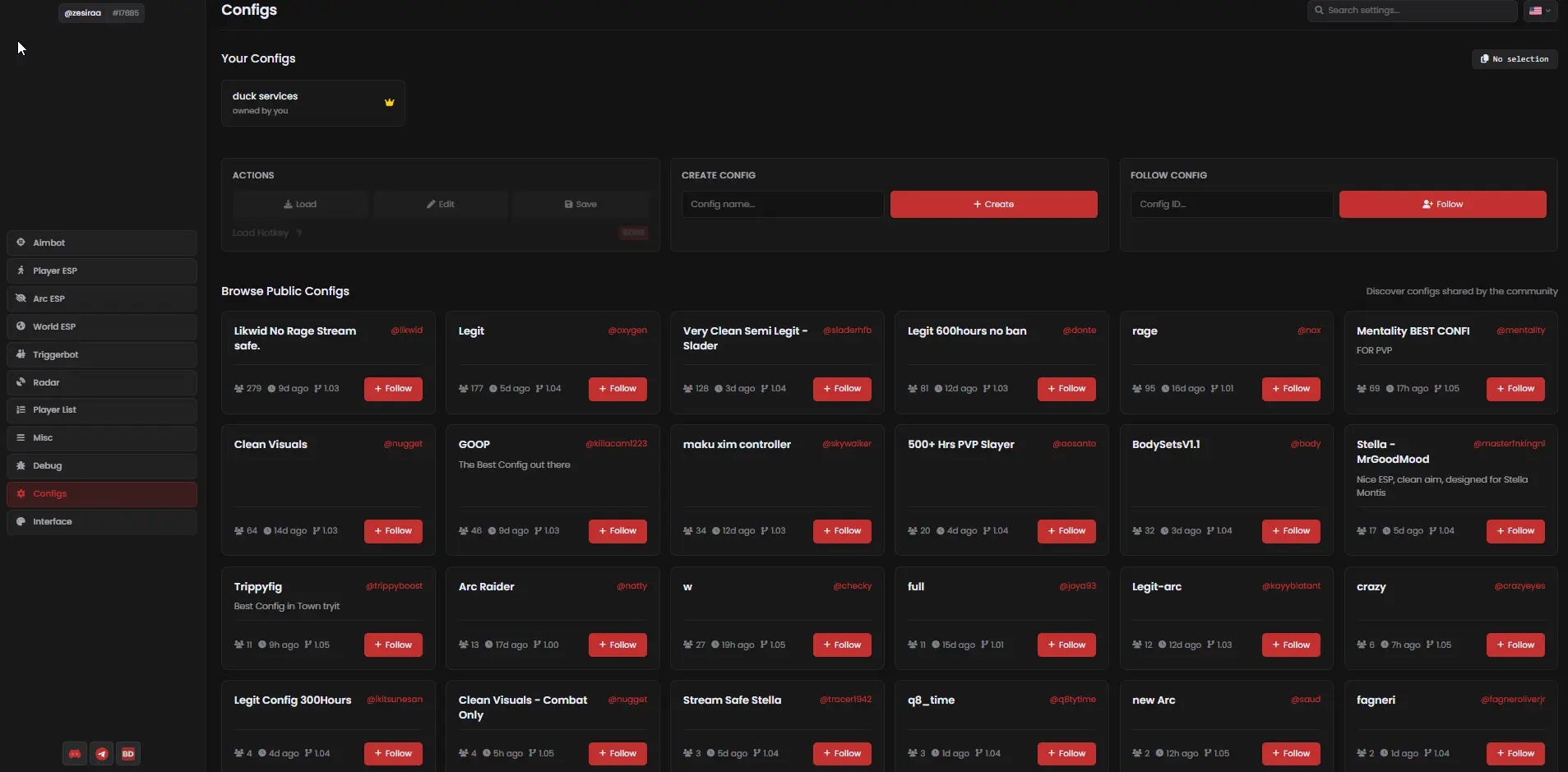The image size is (1568, 772).
Task: Focus the Config ID input field
Action: coord(1231,205)
